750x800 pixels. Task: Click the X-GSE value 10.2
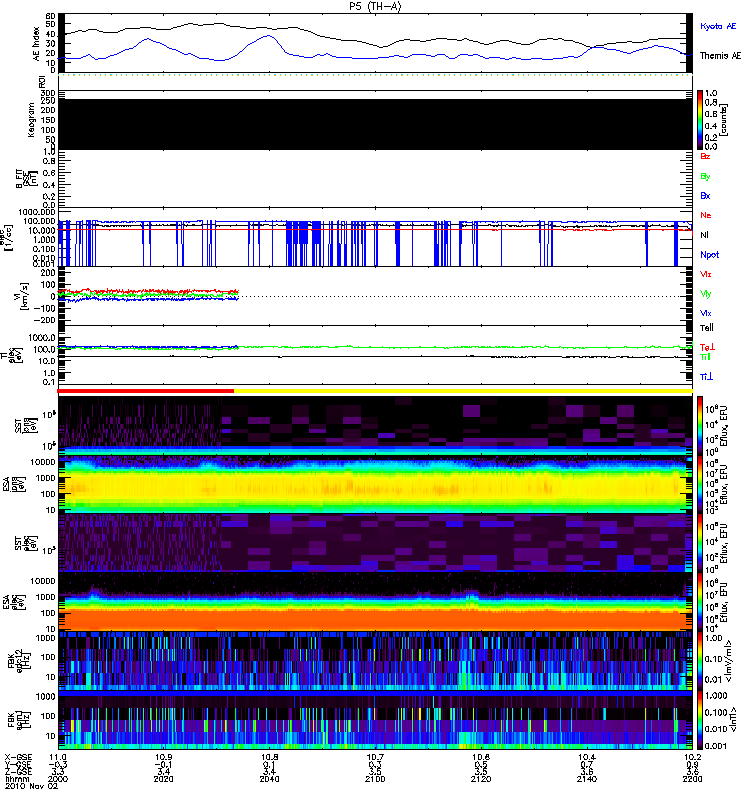[x=693, y=758]
